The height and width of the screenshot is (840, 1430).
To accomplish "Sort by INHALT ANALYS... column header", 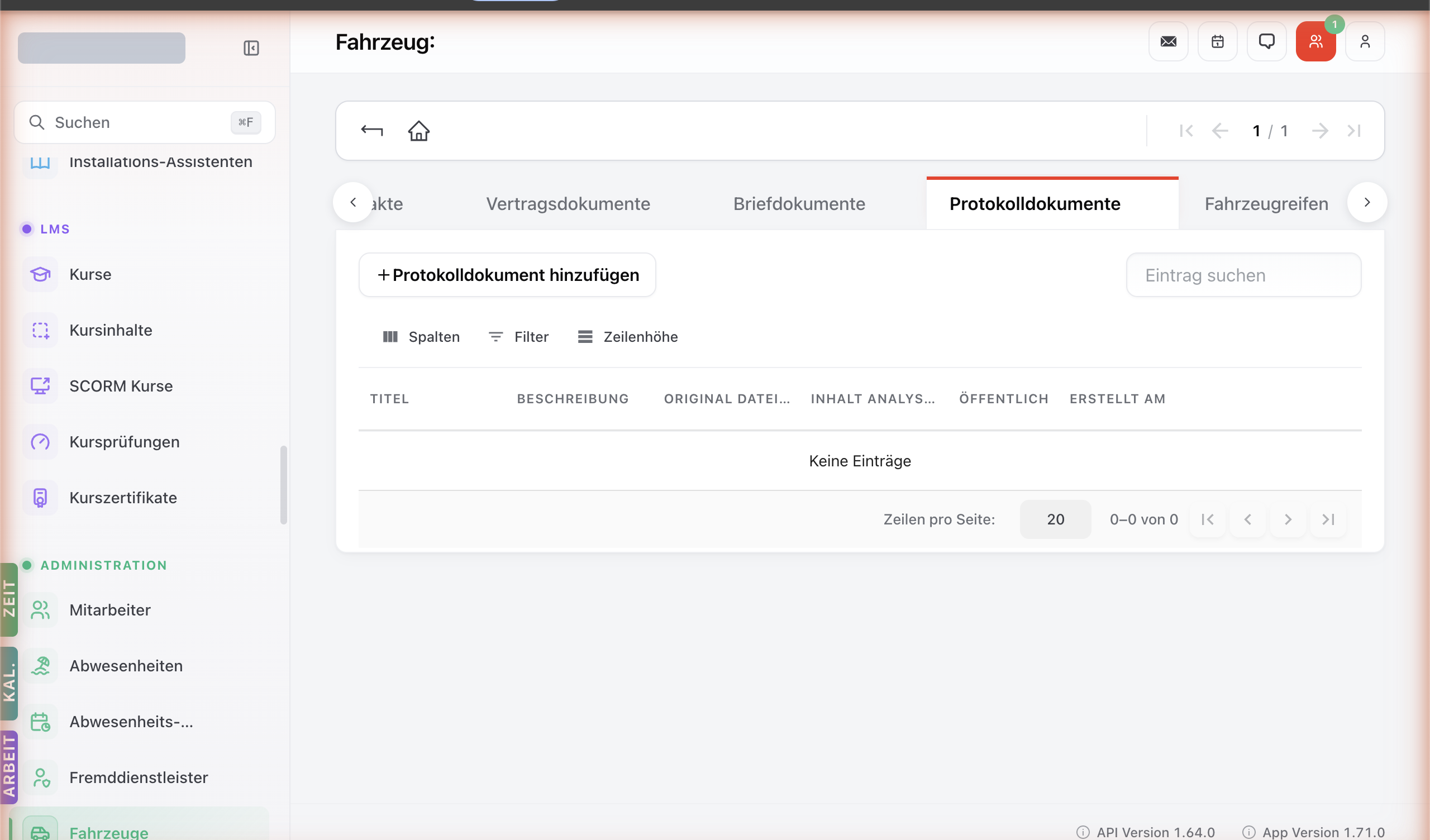I will pyautogui.click(x=873, y=399).
